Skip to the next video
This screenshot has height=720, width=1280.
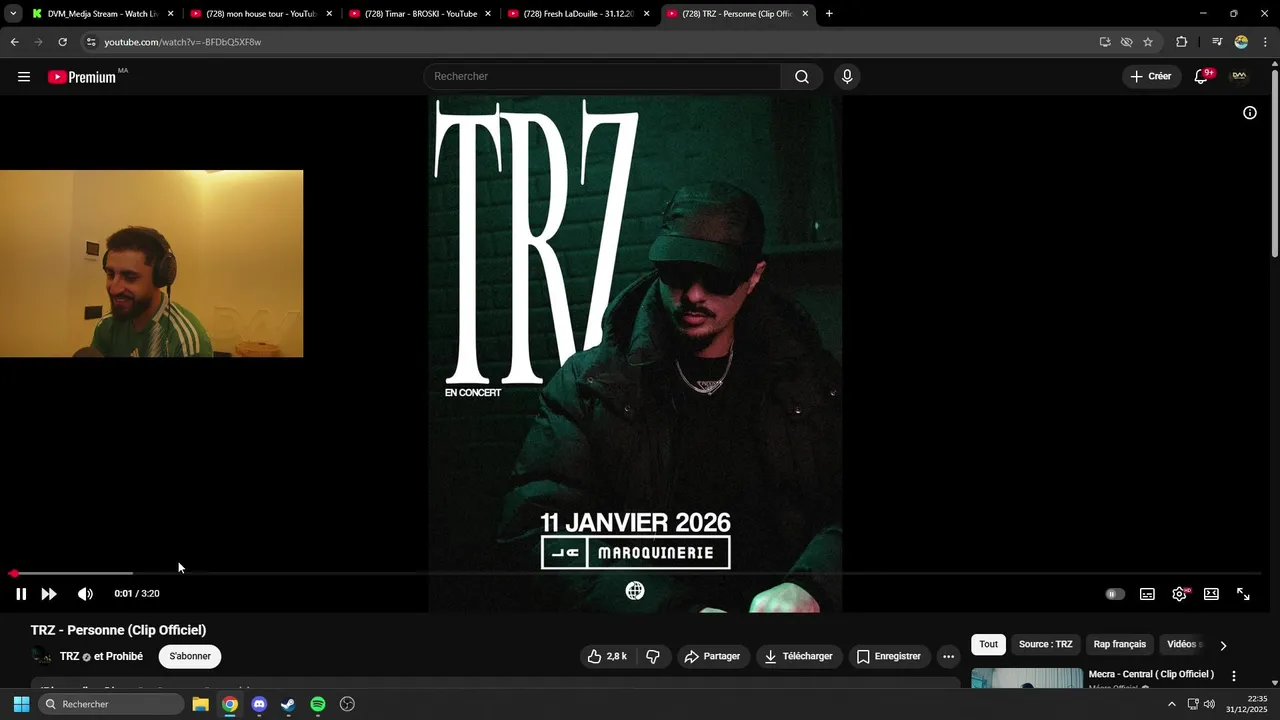[x=49, y=594]
